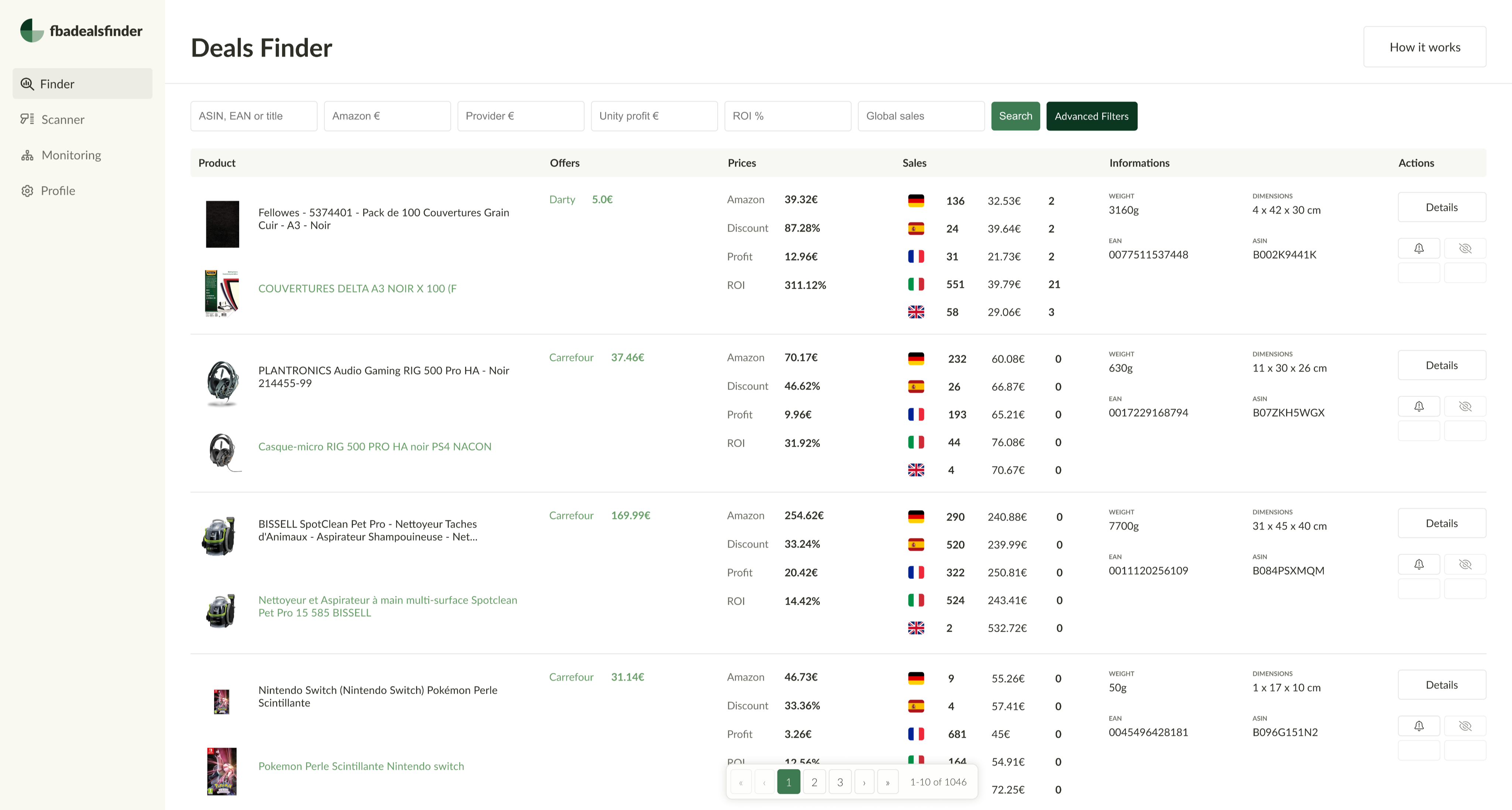
Task: Focus the Global sales filter field
Action: tap(921, 116)
